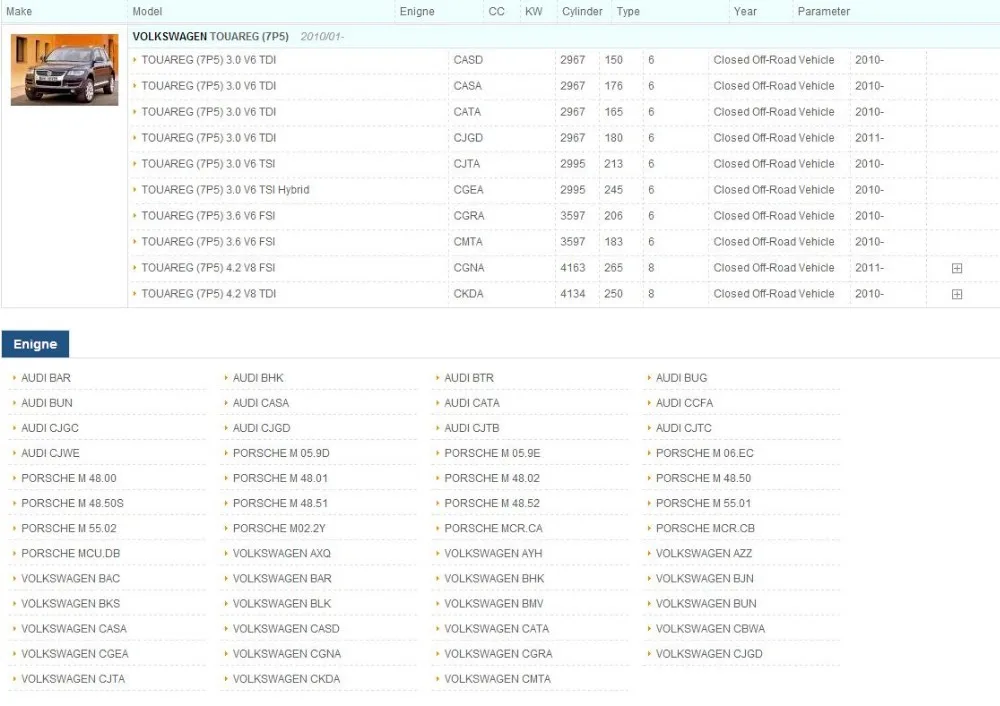Image resolution: width=1000 pixels, height=706 pixels.
Task: Open TOUAREG 3.0 V6 TDI with CJGD engine
Action: pyautogui.click(x=209, y=138)
